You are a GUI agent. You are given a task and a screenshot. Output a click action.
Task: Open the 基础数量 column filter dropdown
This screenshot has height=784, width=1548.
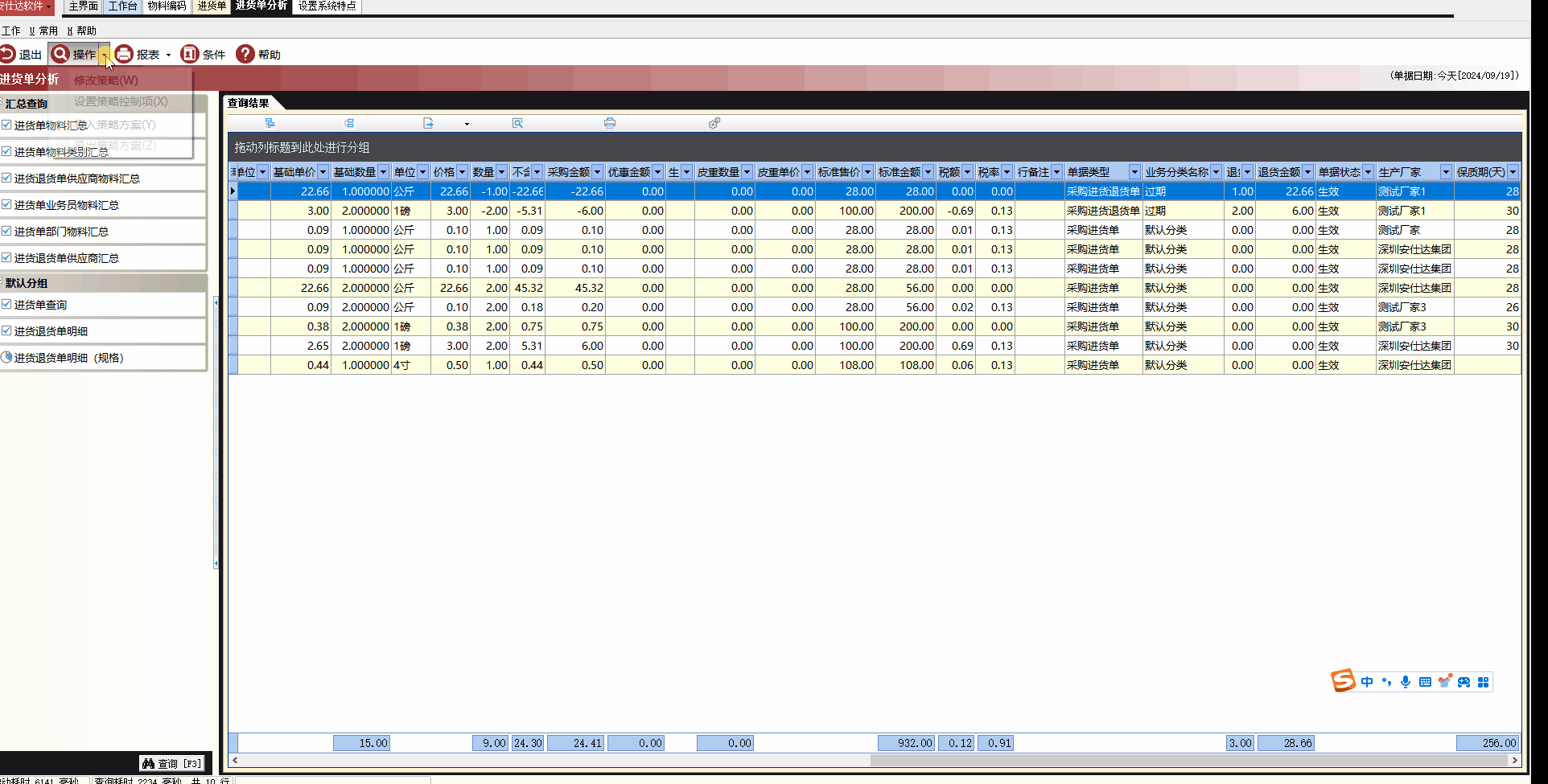pyautogui.click(x=383, y=172)
